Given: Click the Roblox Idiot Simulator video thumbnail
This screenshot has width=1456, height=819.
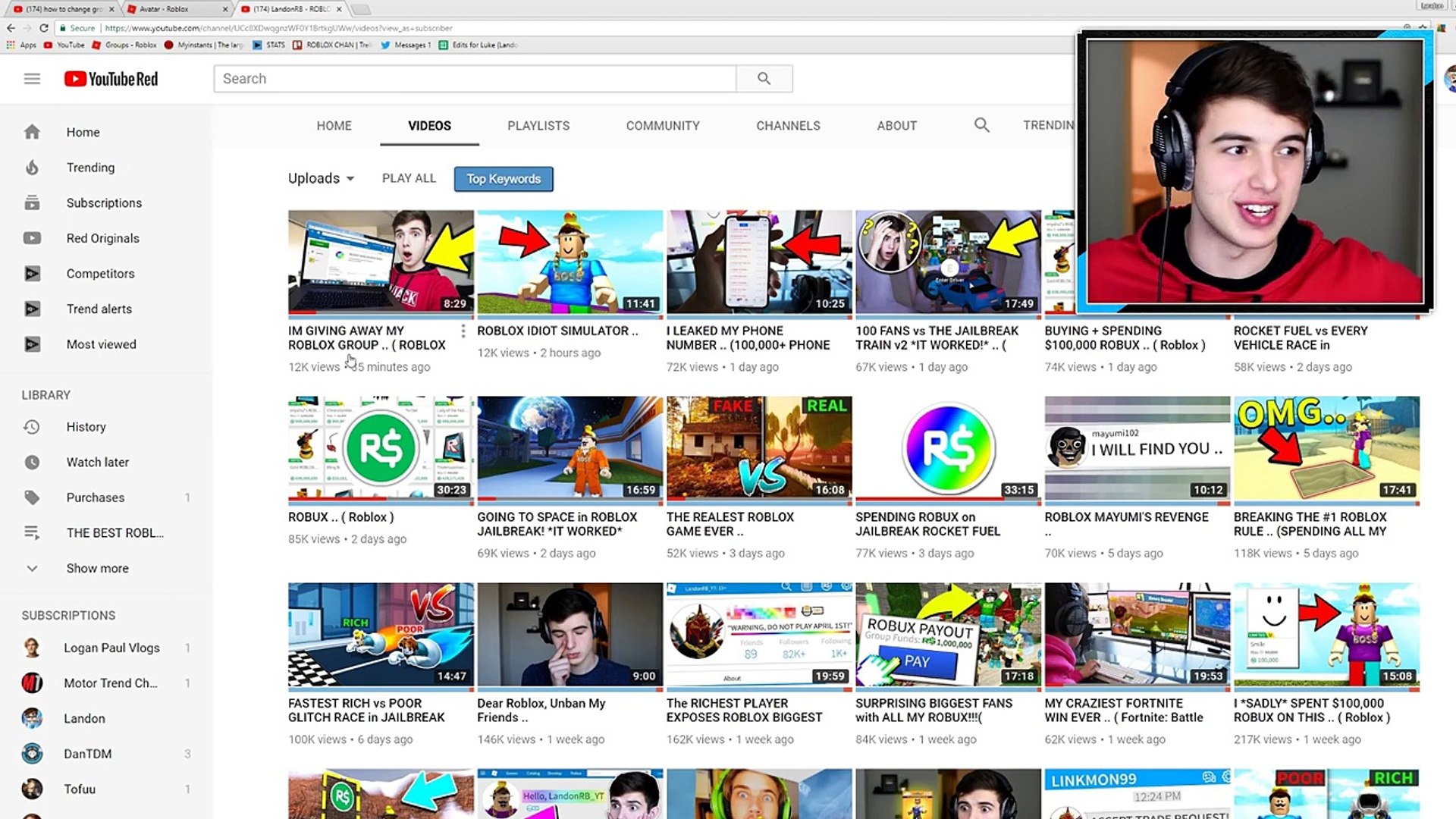Looking at the screenshot, I should pos(570,261).
